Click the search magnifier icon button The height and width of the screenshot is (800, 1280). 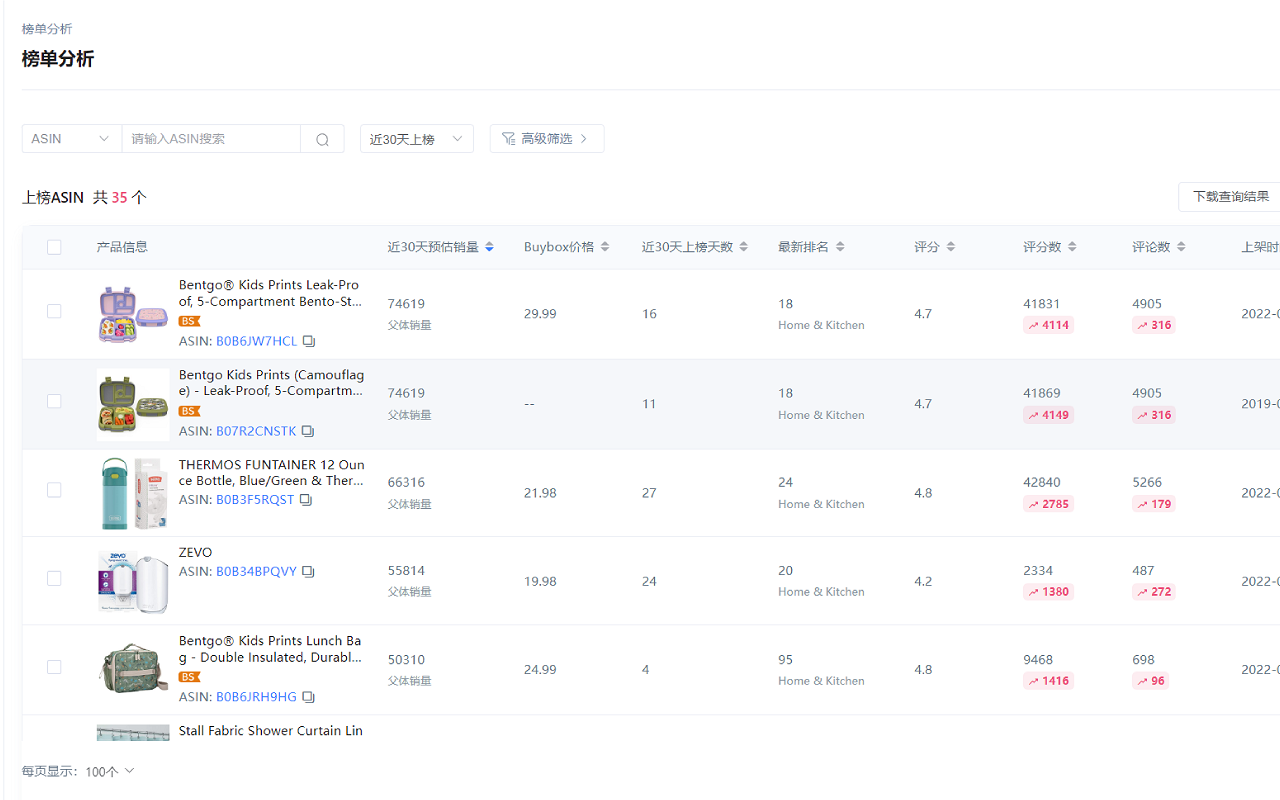point(322,139)
